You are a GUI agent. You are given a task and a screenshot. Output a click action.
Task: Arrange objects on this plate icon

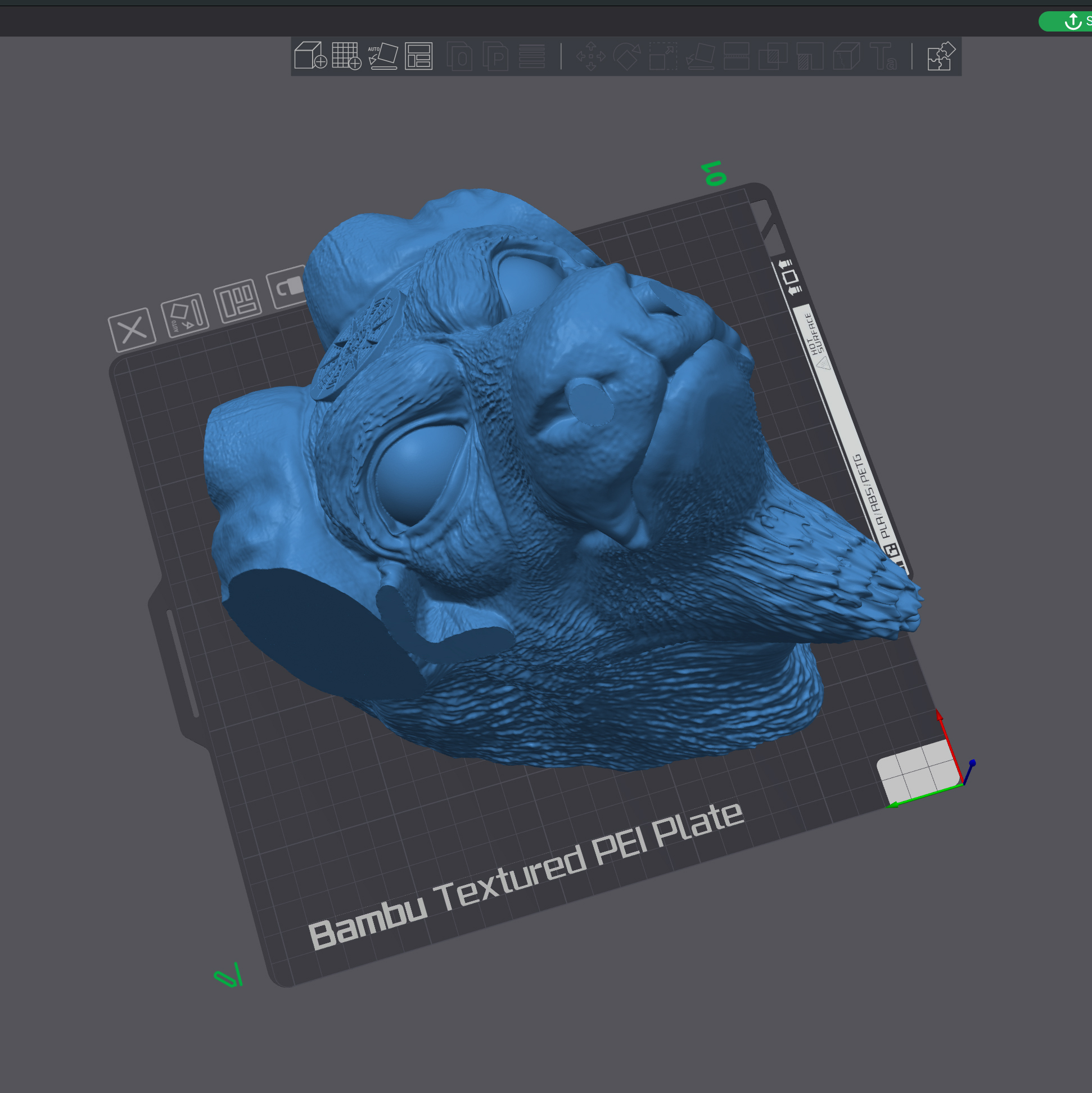(x=237, y=300)
